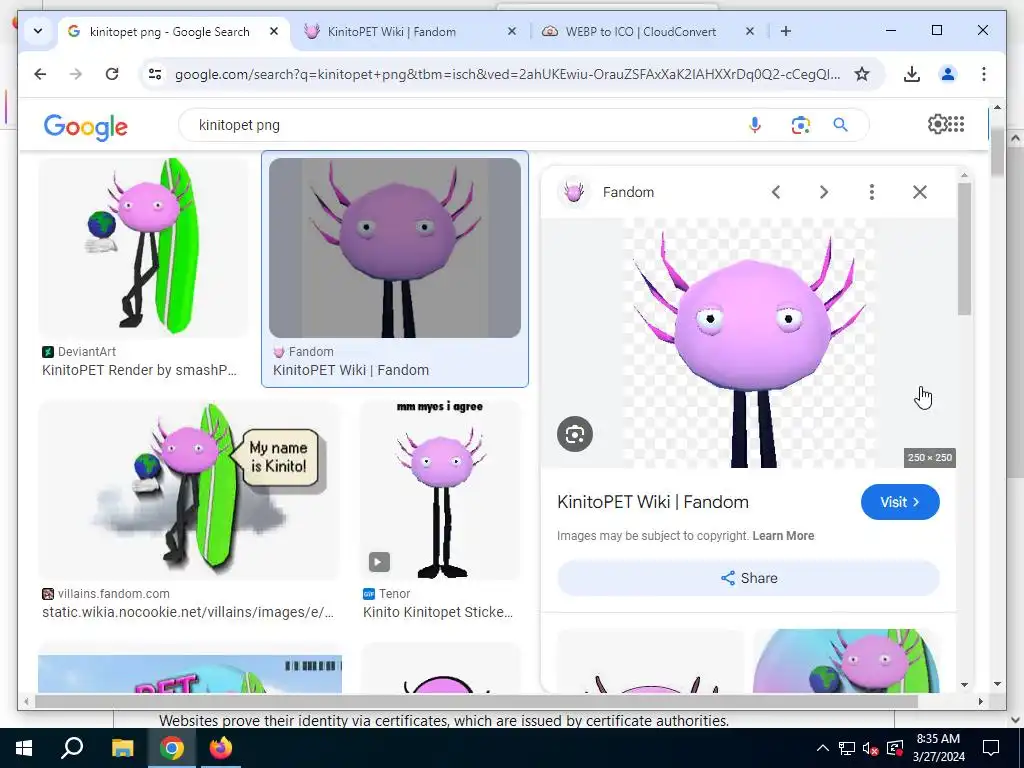Click the Fandom source name in preview panel

coord(628,192)
